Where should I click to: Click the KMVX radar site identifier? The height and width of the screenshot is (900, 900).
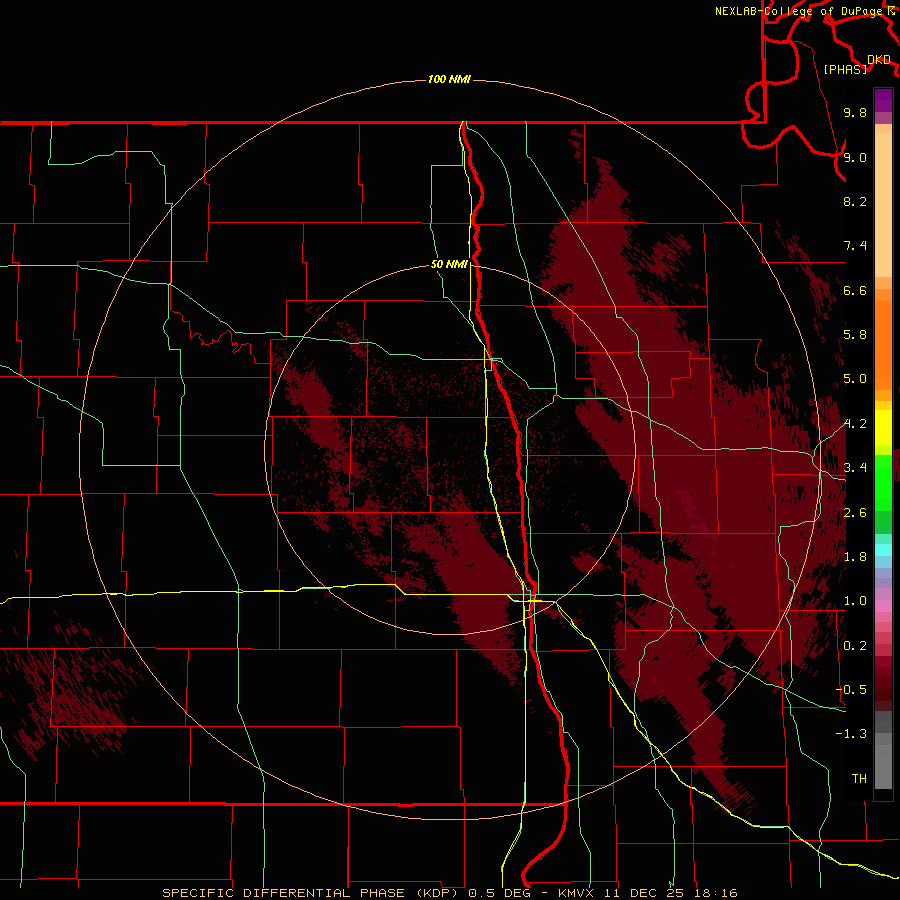click(x=577, y=893)
